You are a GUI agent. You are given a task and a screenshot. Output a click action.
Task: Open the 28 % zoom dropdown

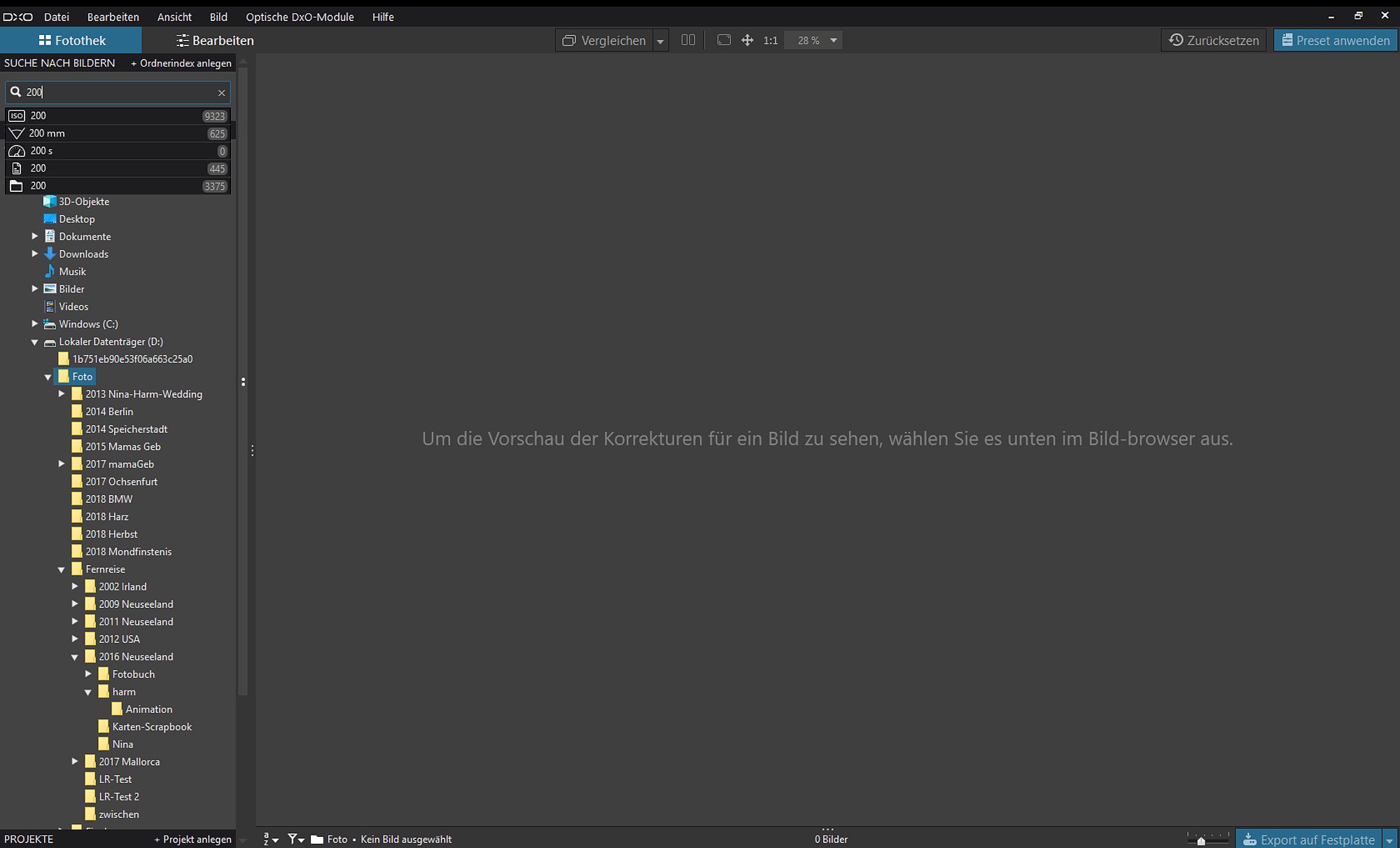[834, 41]
